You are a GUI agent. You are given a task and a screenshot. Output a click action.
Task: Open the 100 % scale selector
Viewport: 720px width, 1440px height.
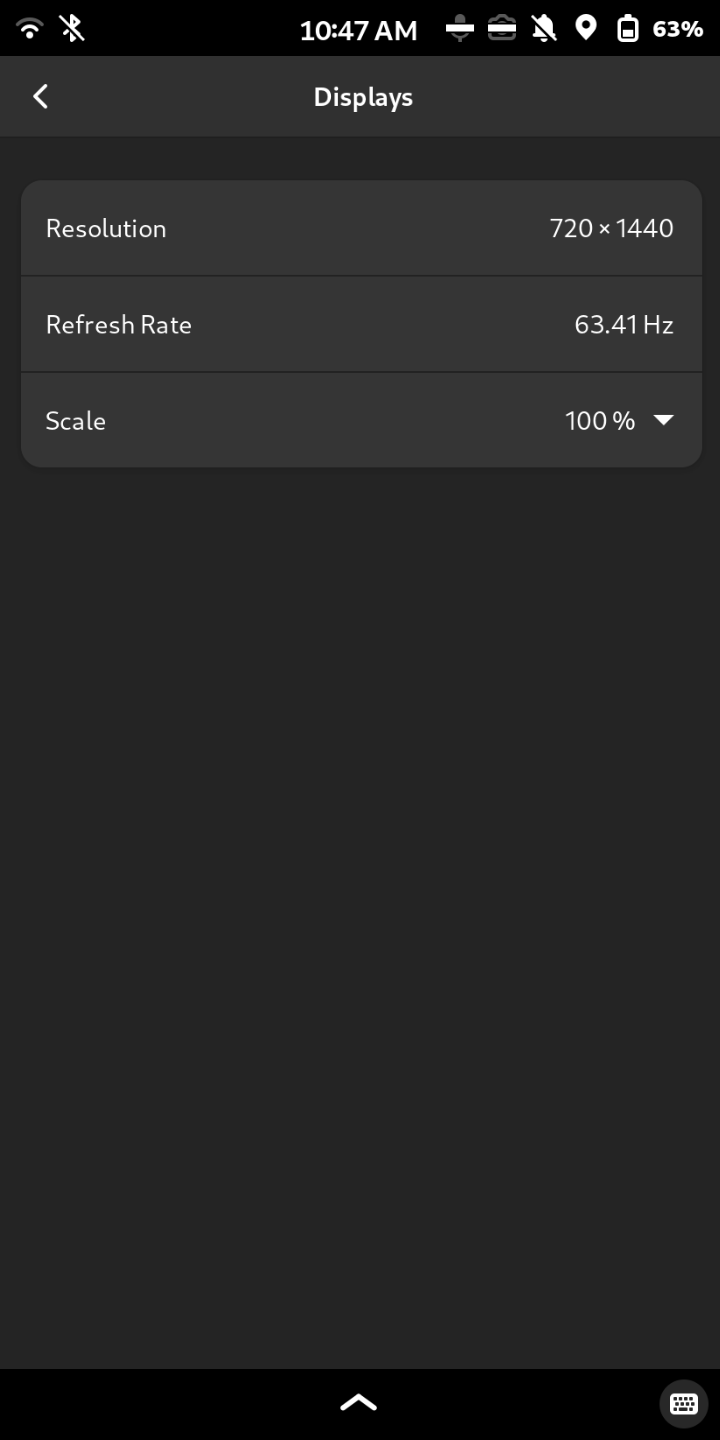click(600, 421)
